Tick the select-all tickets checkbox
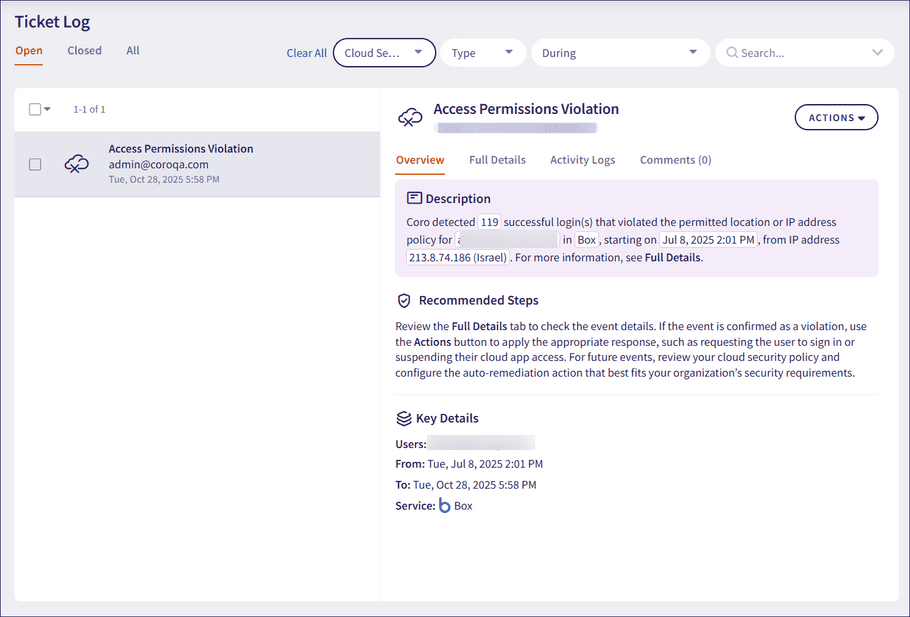 click(35, 110)
